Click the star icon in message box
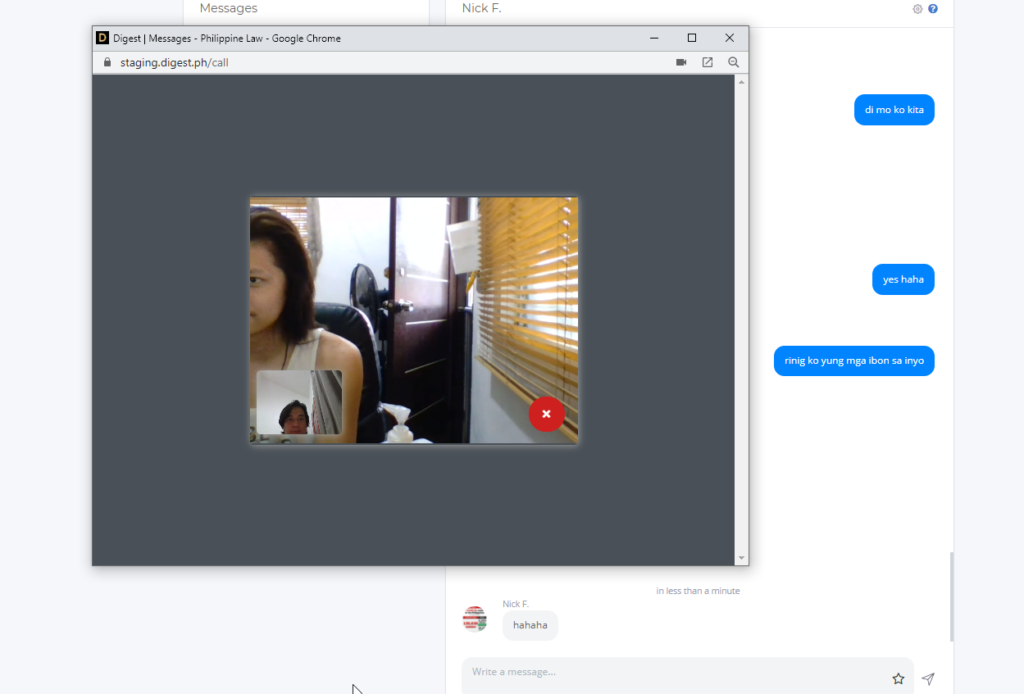The image size is (1024, 694). (x=898, y=679)
